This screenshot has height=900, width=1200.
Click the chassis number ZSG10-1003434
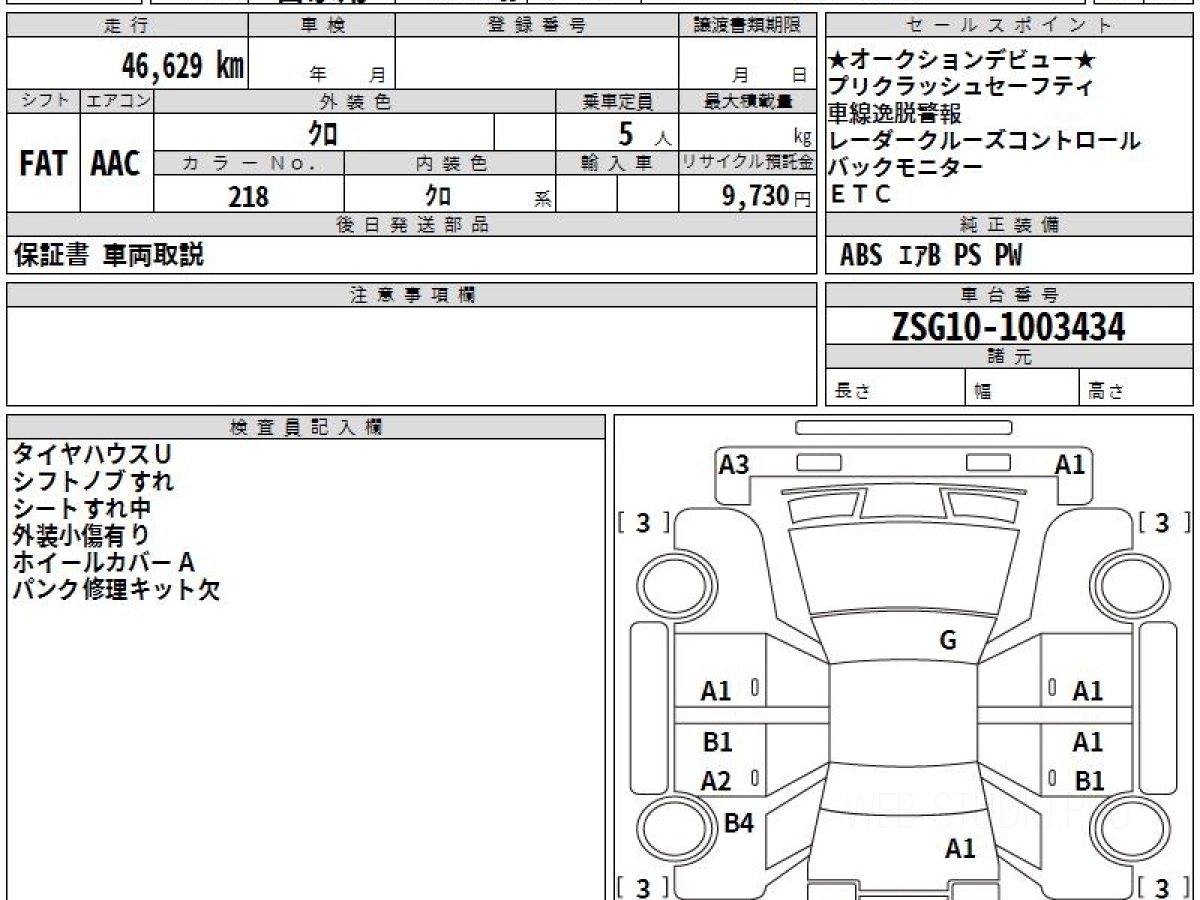tap(1008, 326)
